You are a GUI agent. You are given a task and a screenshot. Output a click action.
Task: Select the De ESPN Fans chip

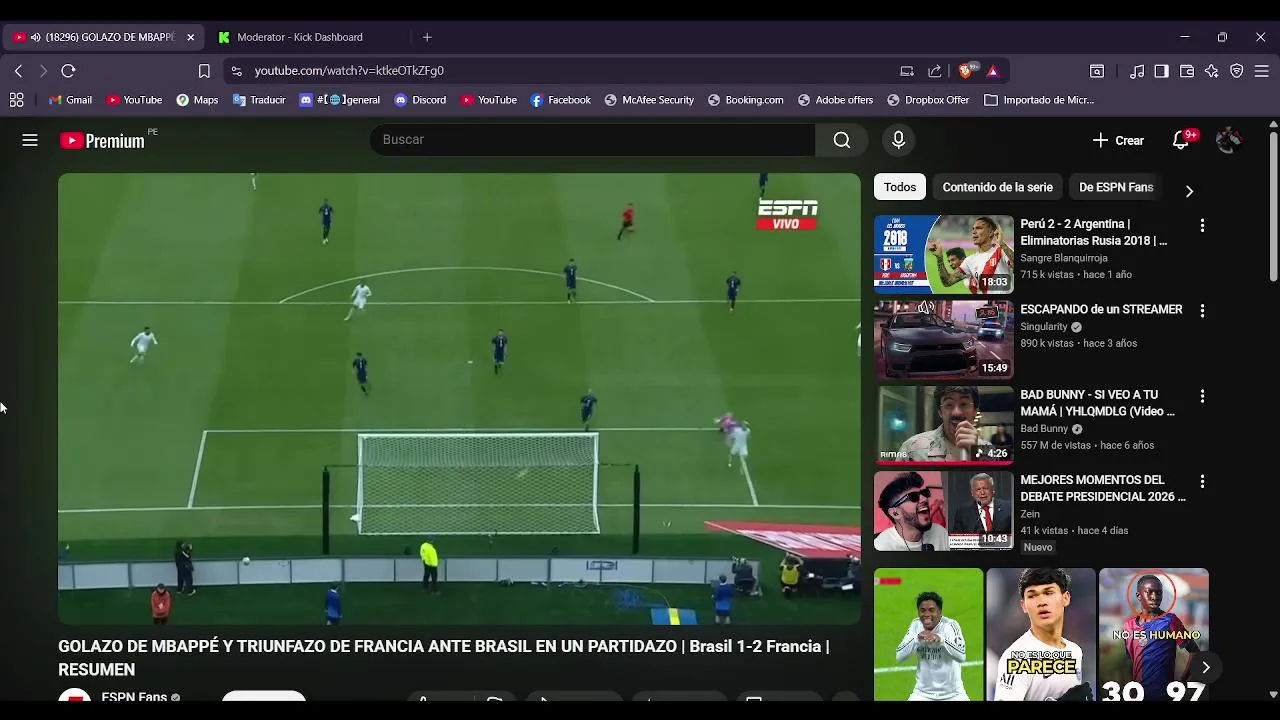pos(1116,187)
